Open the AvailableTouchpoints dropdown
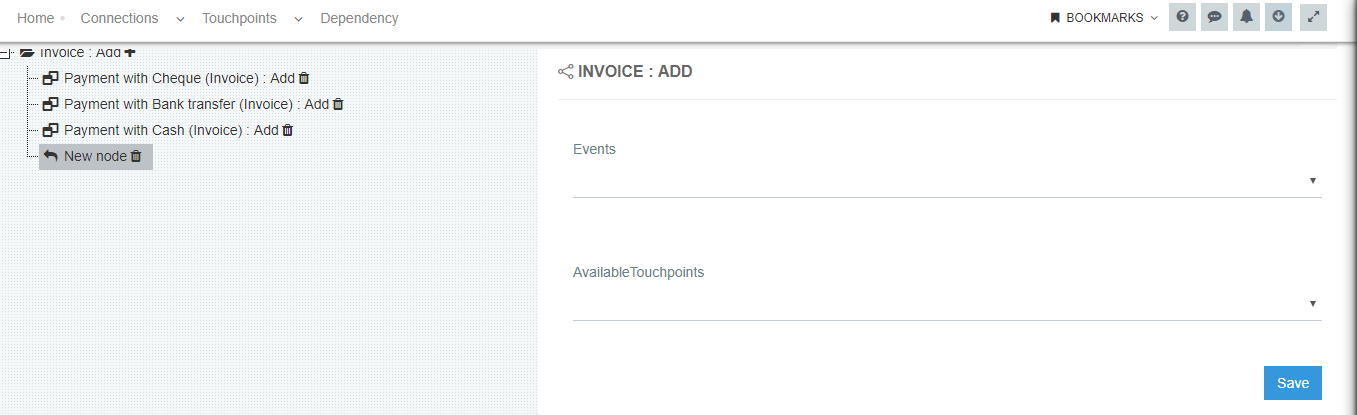The image size is (1357, 415). click(x=946, y=304)
